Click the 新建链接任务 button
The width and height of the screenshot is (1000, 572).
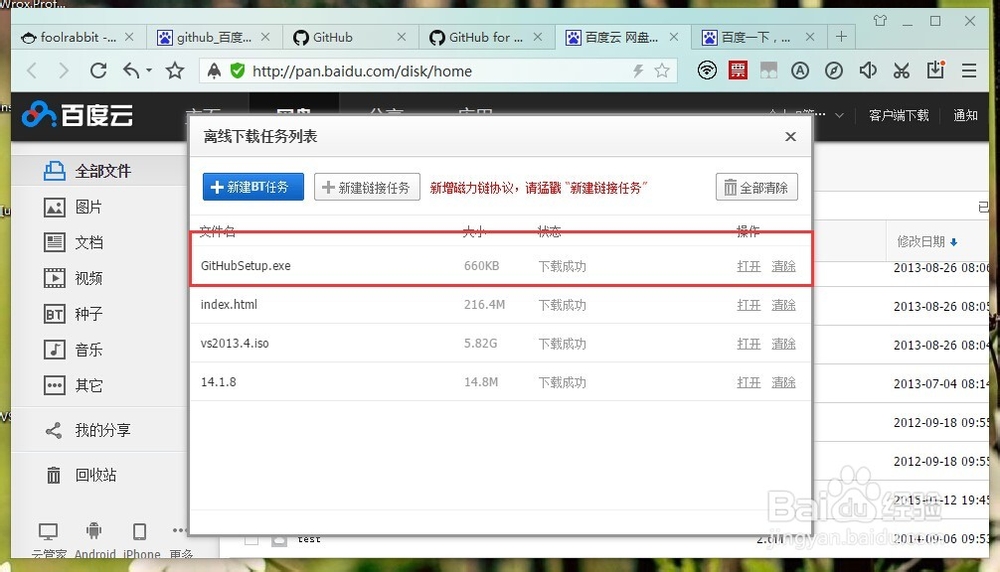click(367, 187)
